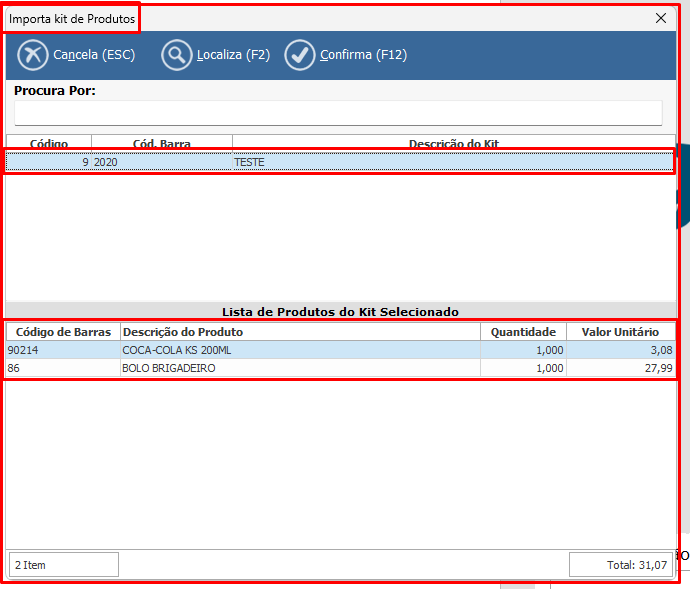Focus the Procura Por search field
Image resolution: width=690 pixels, height=589 pixels.
[x=338, y=112]
